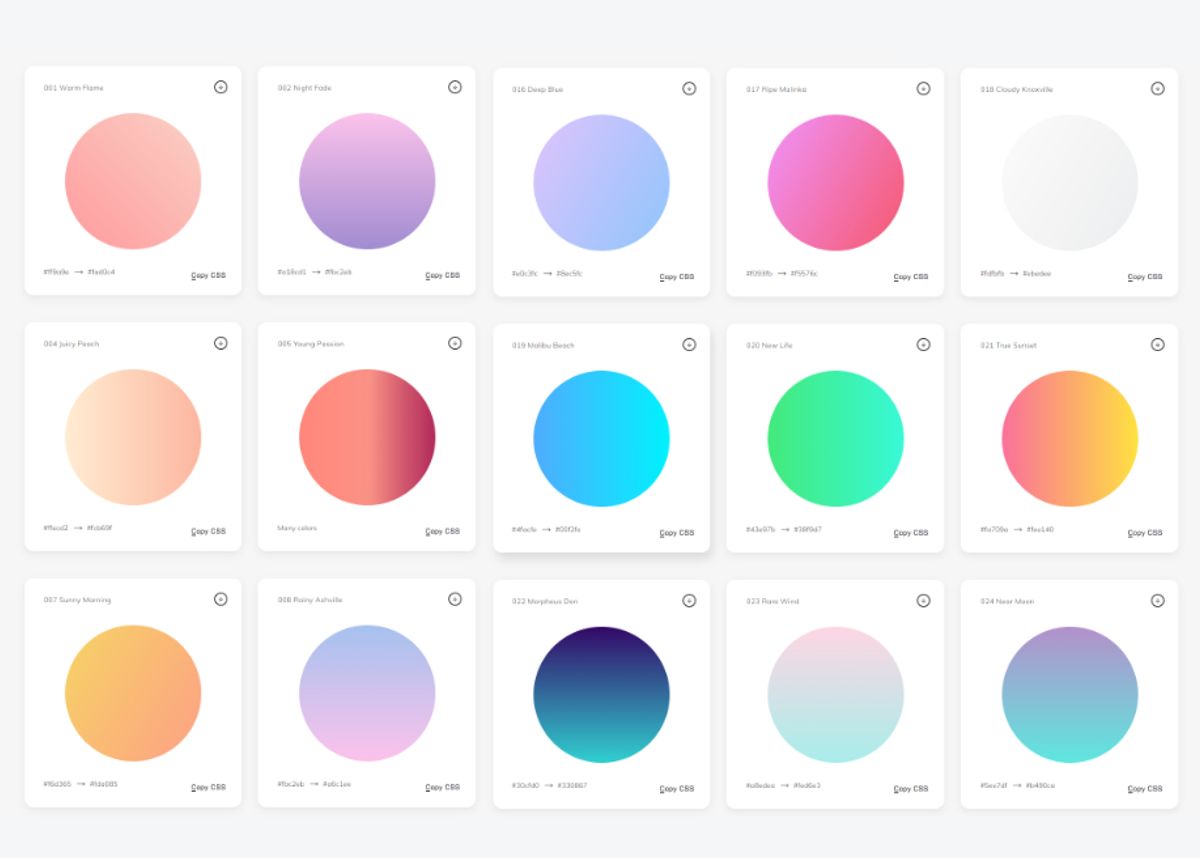Select the Cloudy Knoxville white gradient circle
This screenshot has width=1200, height=858.
1069,183
